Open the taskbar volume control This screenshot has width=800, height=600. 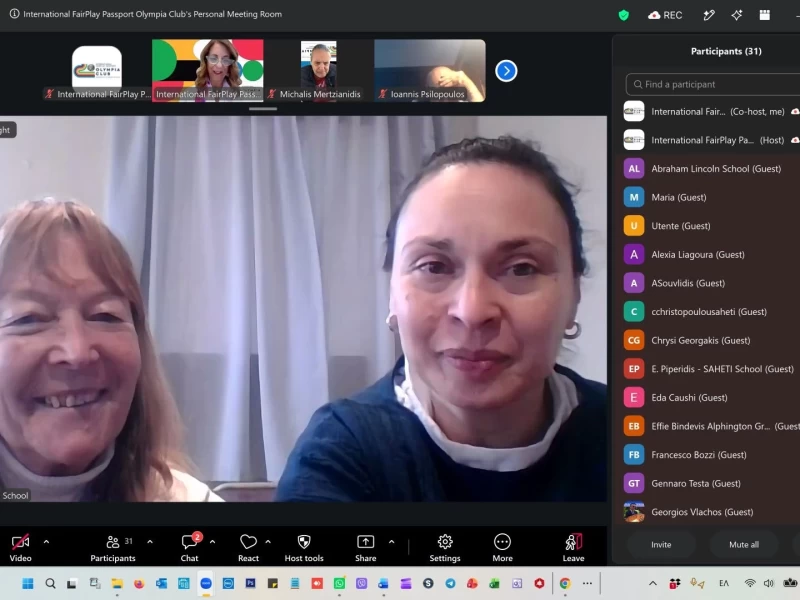point(768,583)
